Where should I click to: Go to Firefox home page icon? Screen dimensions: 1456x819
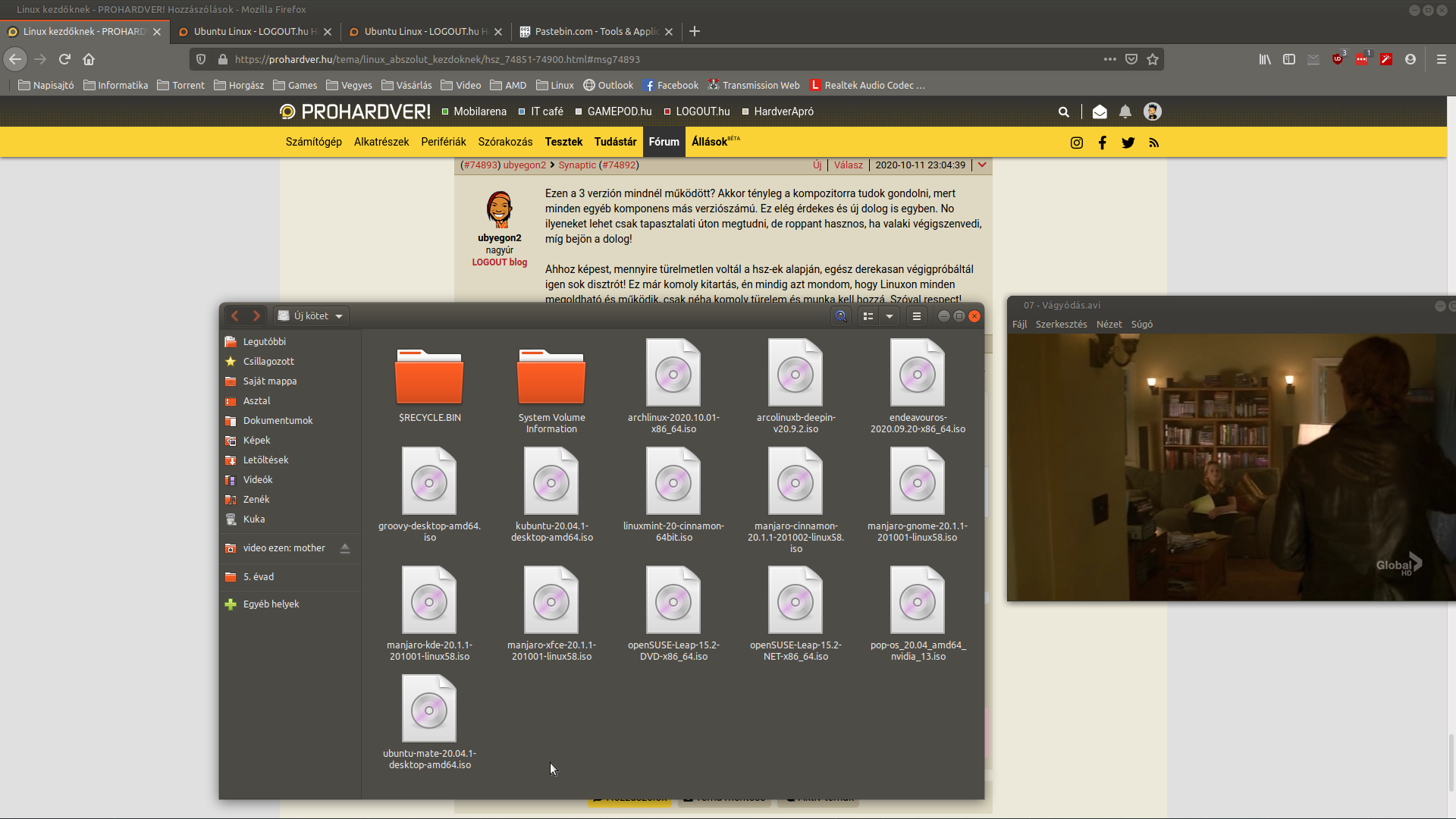[89, 59]
